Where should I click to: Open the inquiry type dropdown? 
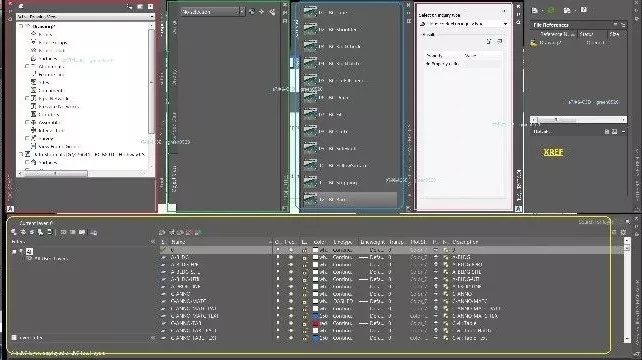click(x=464, y=24)
